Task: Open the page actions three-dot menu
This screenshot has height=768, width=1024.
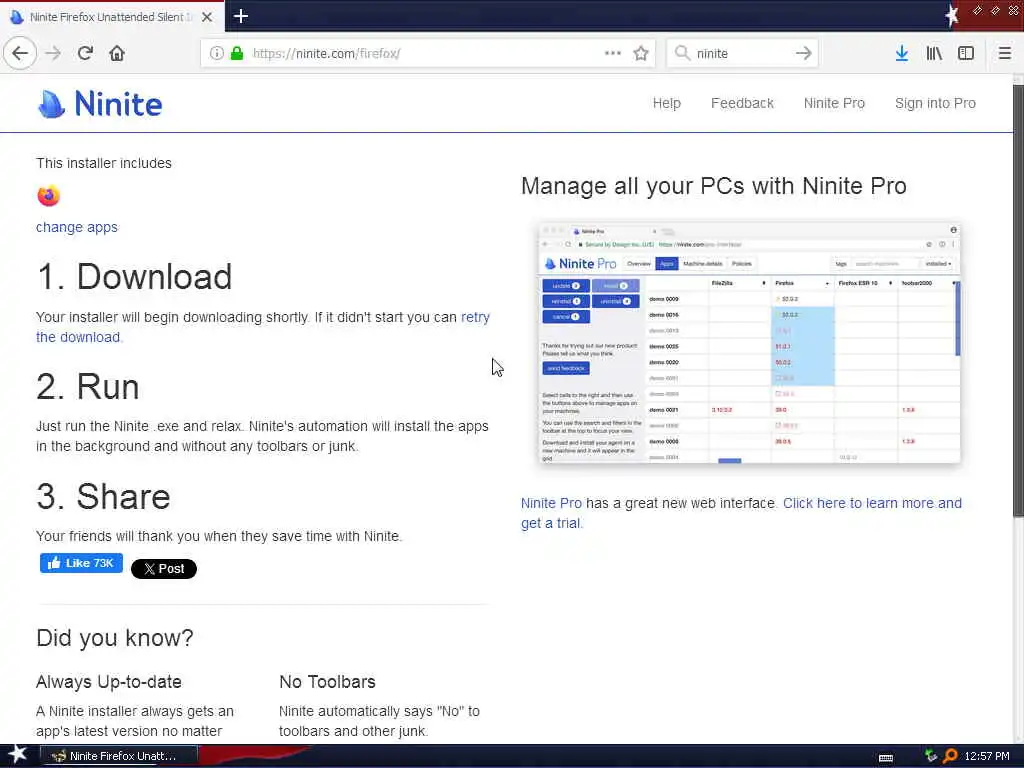Action: tap(613, 53)
